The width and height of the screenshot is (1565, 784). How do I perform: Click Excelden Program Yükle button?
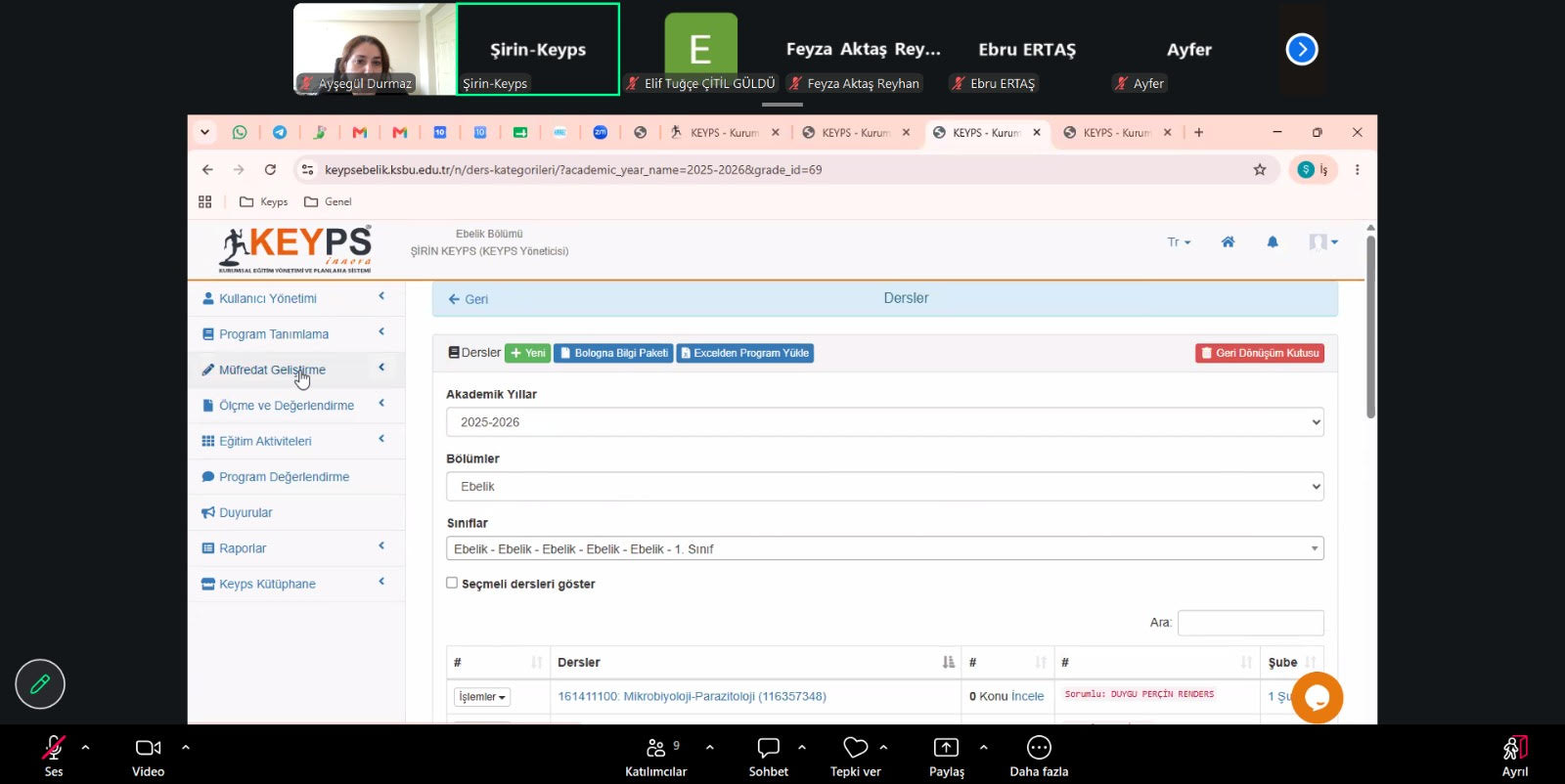(745, 353)
